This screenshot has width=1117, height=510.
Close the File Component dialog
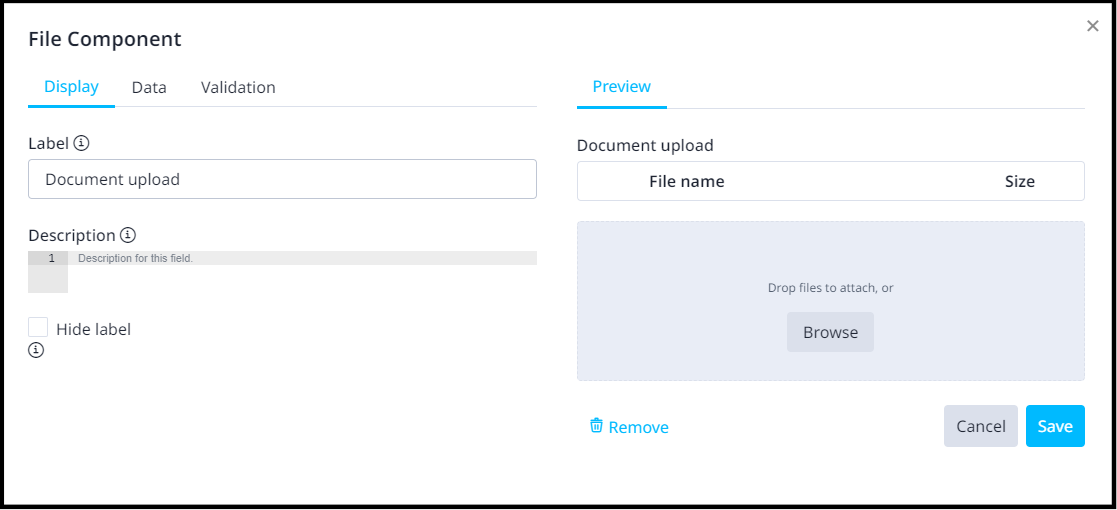1092,27
